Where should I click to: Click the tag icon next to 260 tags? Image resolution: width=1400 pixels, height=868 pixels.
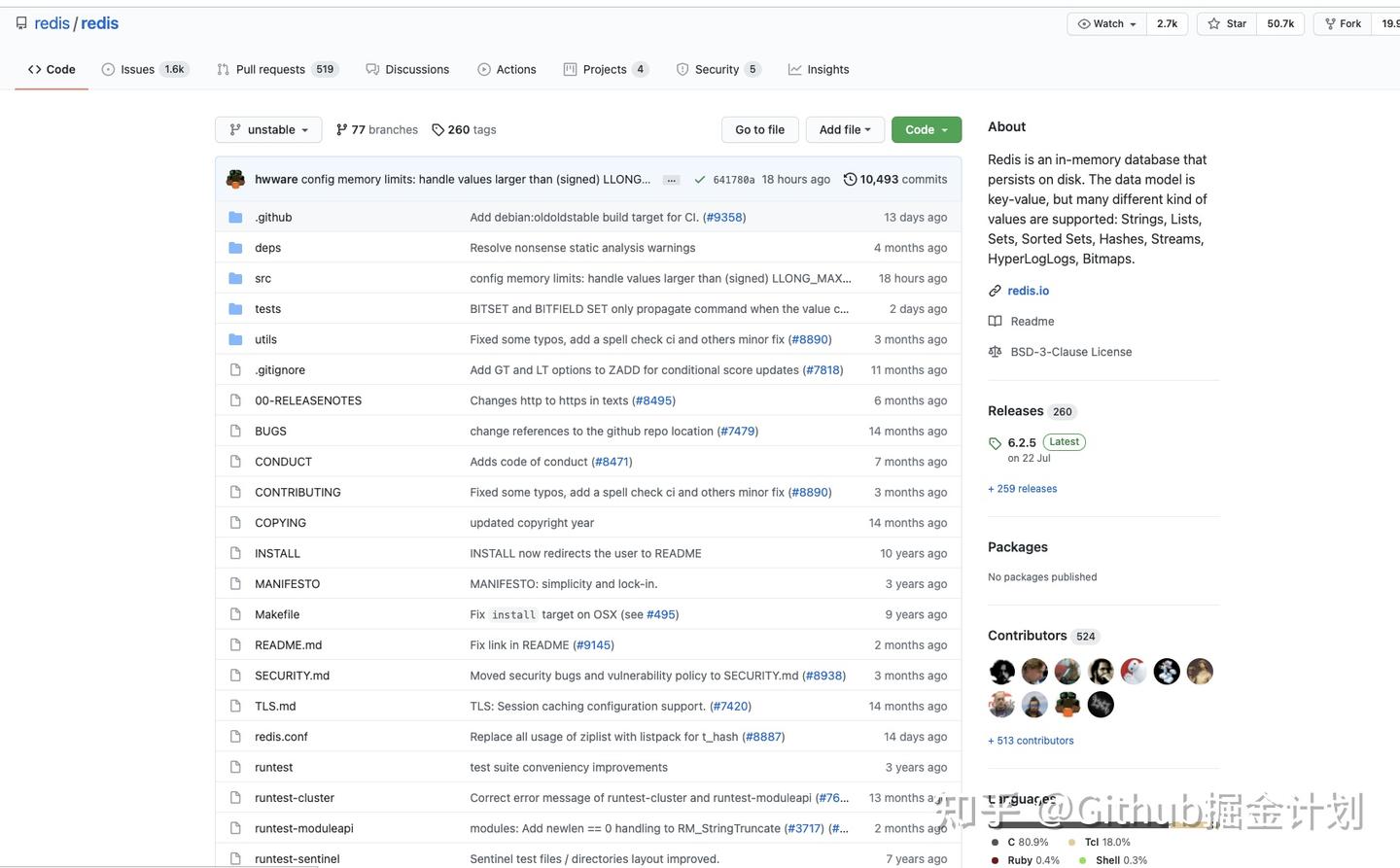point(437,129)
